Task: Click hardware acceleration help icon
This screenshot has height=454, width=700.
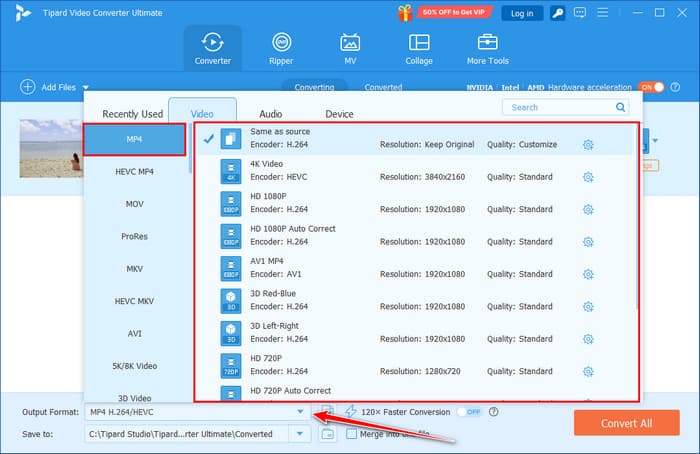Action: point(675,87)
